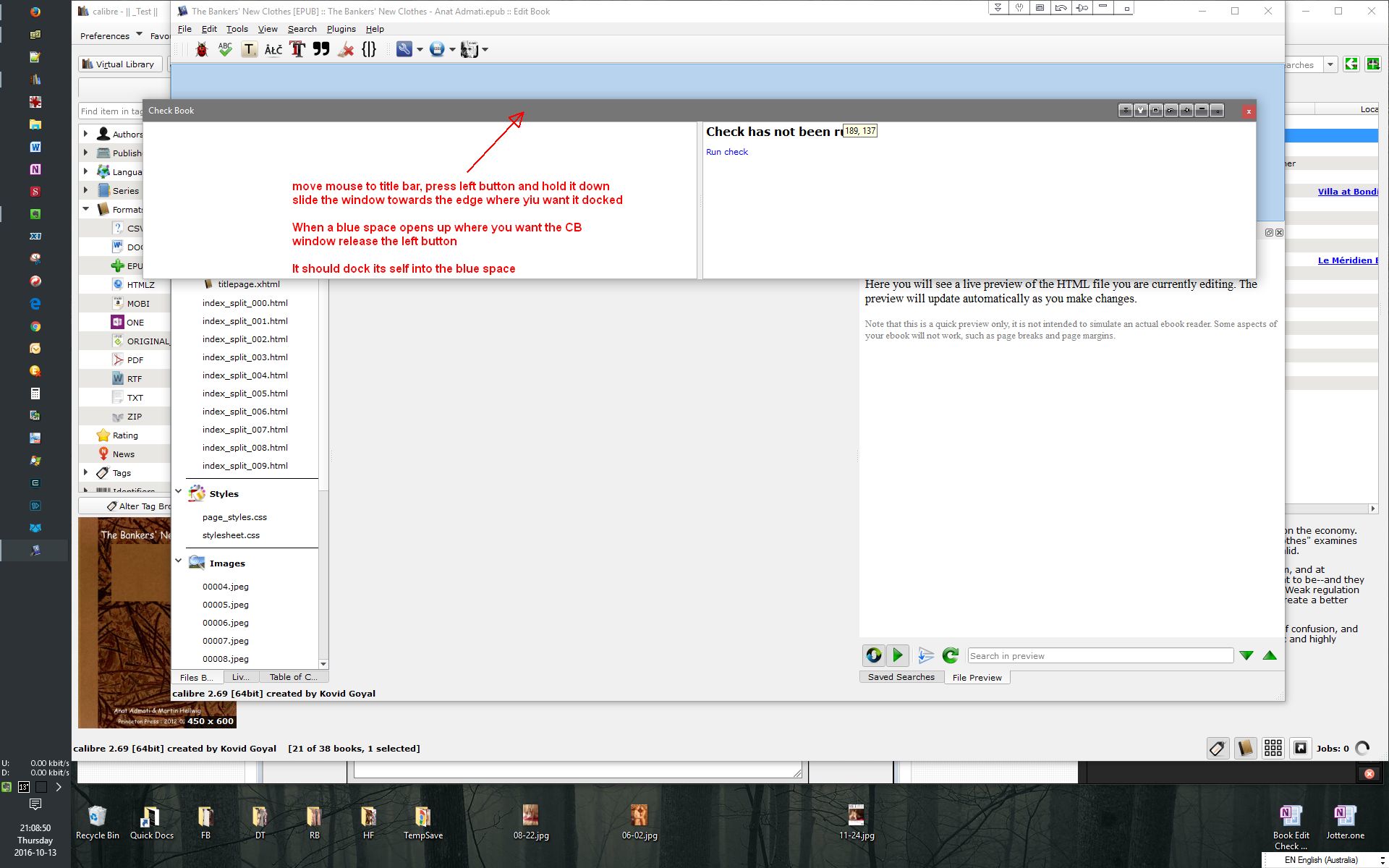
Task: Click the curly braces beautify icon
Action: click(x=369, y=49)
